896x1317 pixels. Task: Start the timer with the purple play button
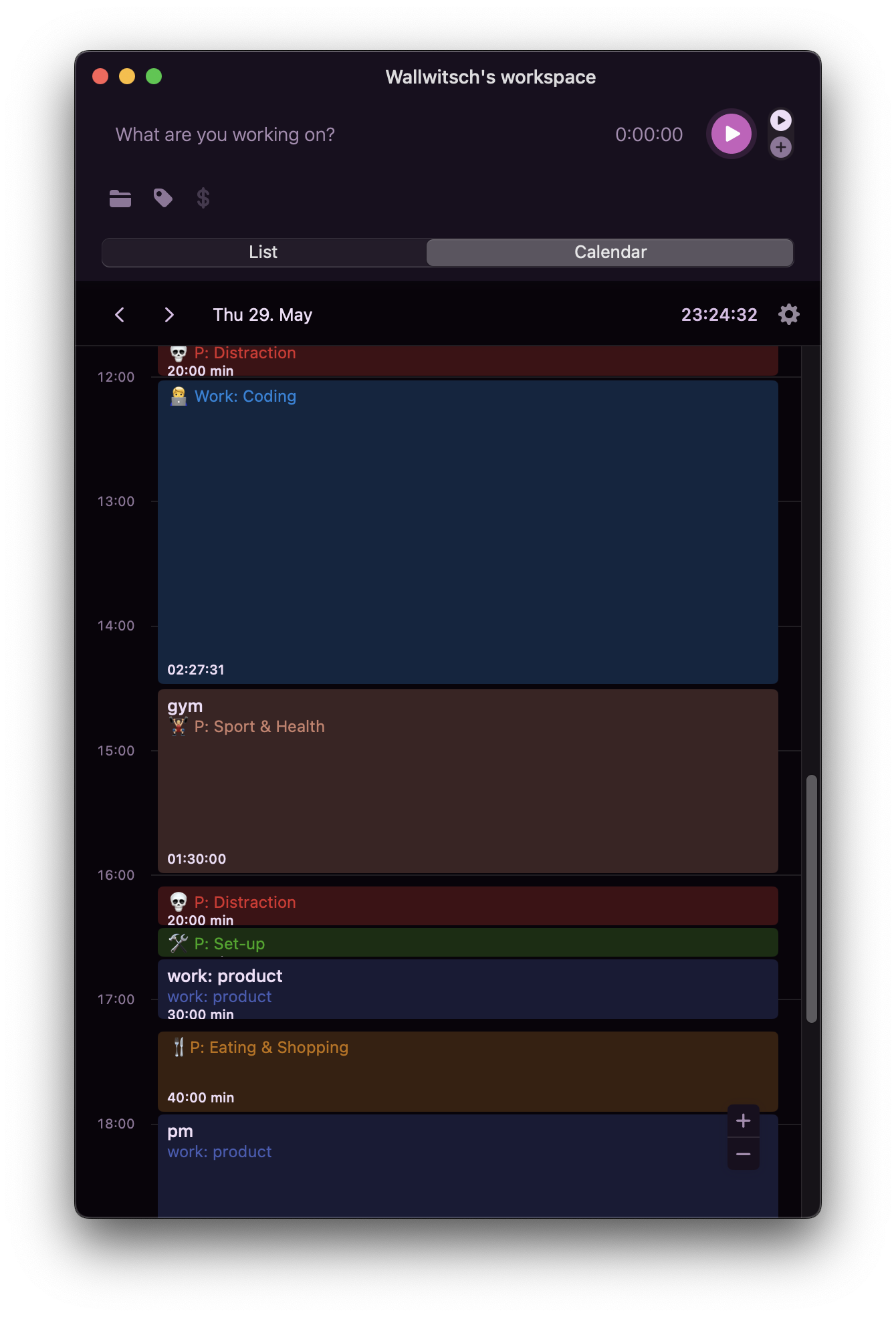click(x=732, y=134)
